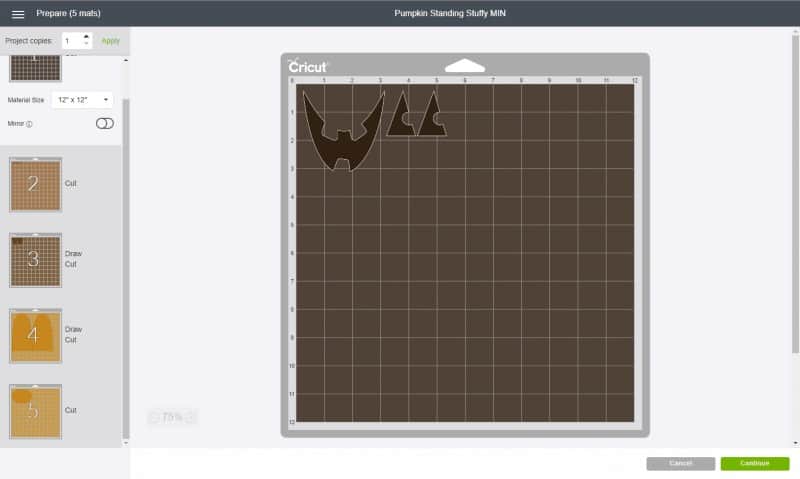
Task: Click the mat list scrollbar
Action: pos(126,268)
